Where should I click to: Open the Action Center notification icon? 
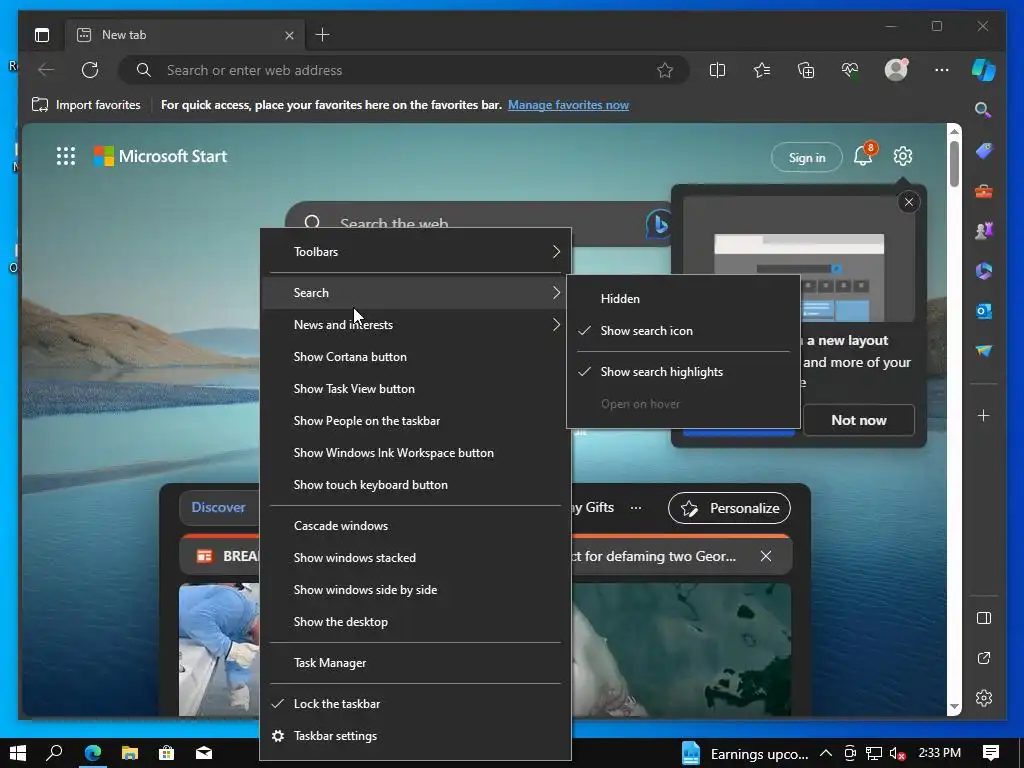pos(991,753)
